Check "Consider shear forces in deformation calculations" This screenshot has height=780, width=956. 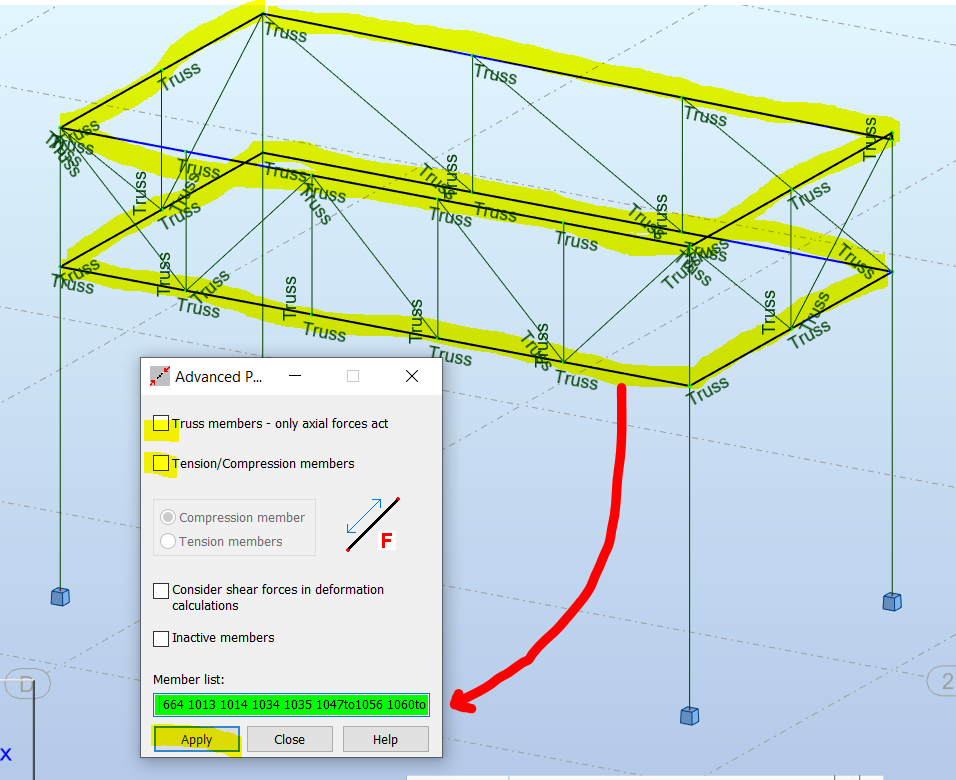point(161,590)
